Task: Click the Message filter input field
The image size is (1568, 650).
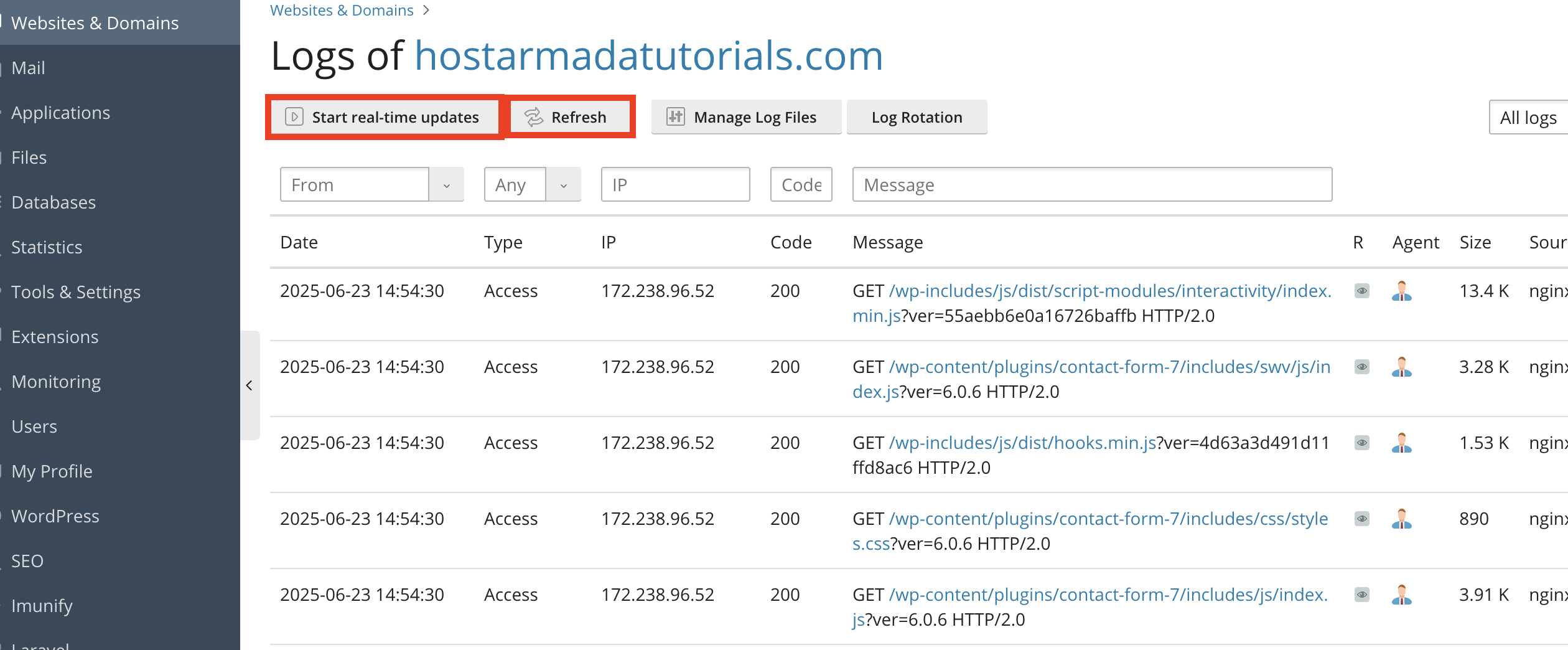Action: 1092,184
